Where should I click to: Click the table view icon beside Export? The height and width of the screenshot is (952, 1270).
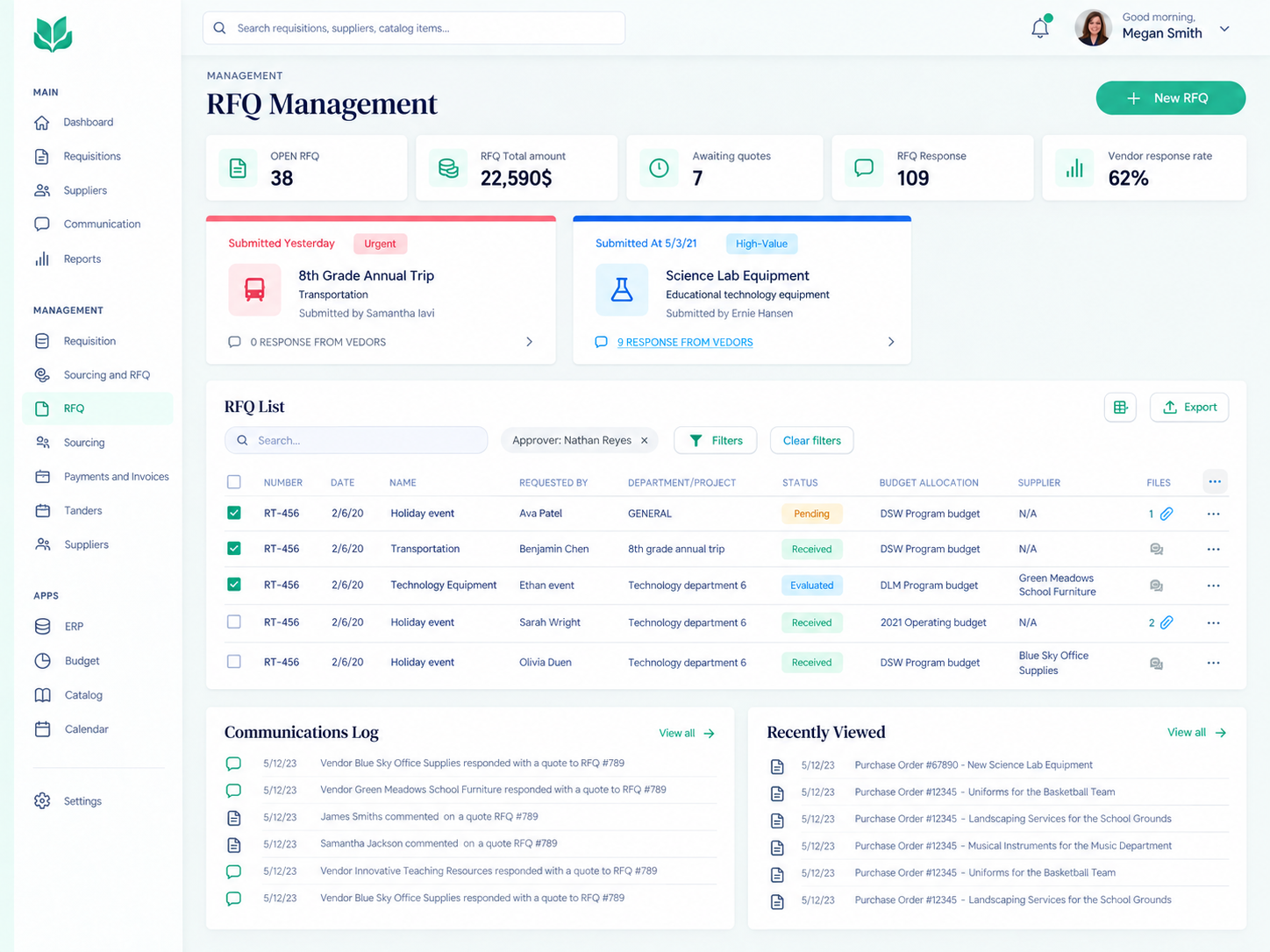[1120, 407]
